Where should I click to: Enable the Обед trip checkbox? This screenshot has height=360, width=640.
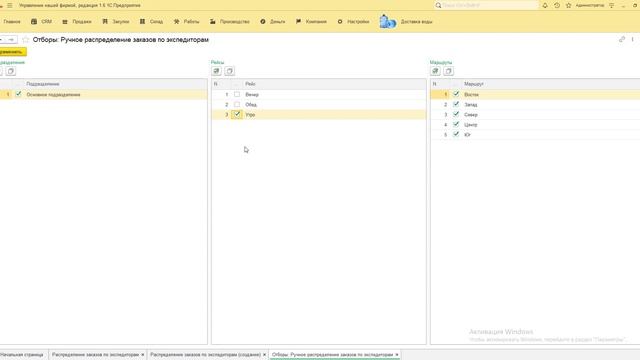(237, 104)
